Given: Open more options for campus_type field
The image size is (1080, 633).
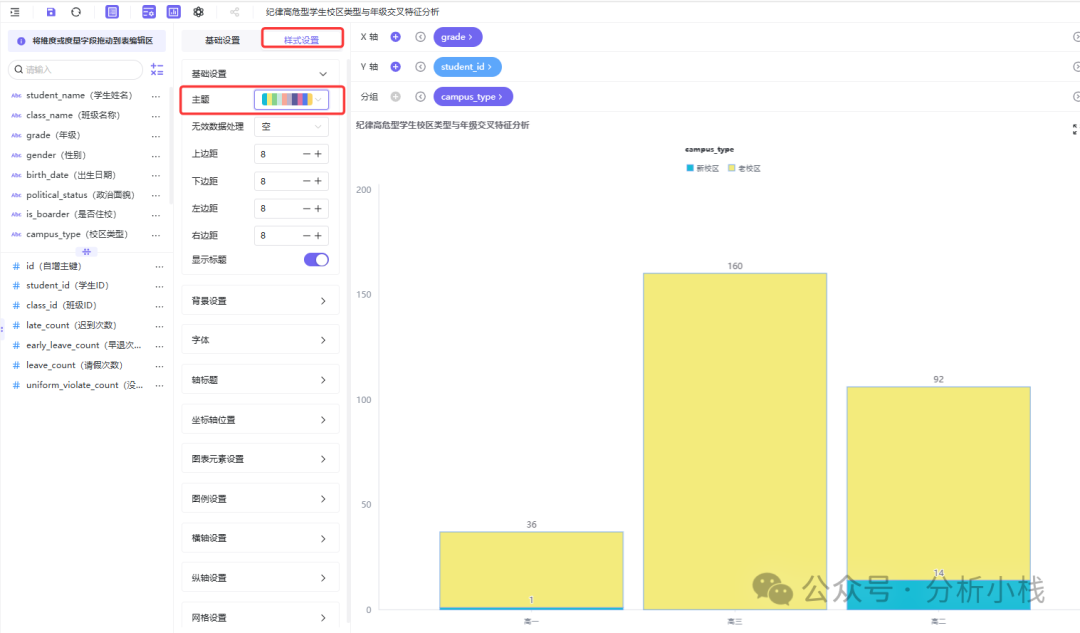Looking at the screenshot, I should pyautogui.click(x=156, y=235).
